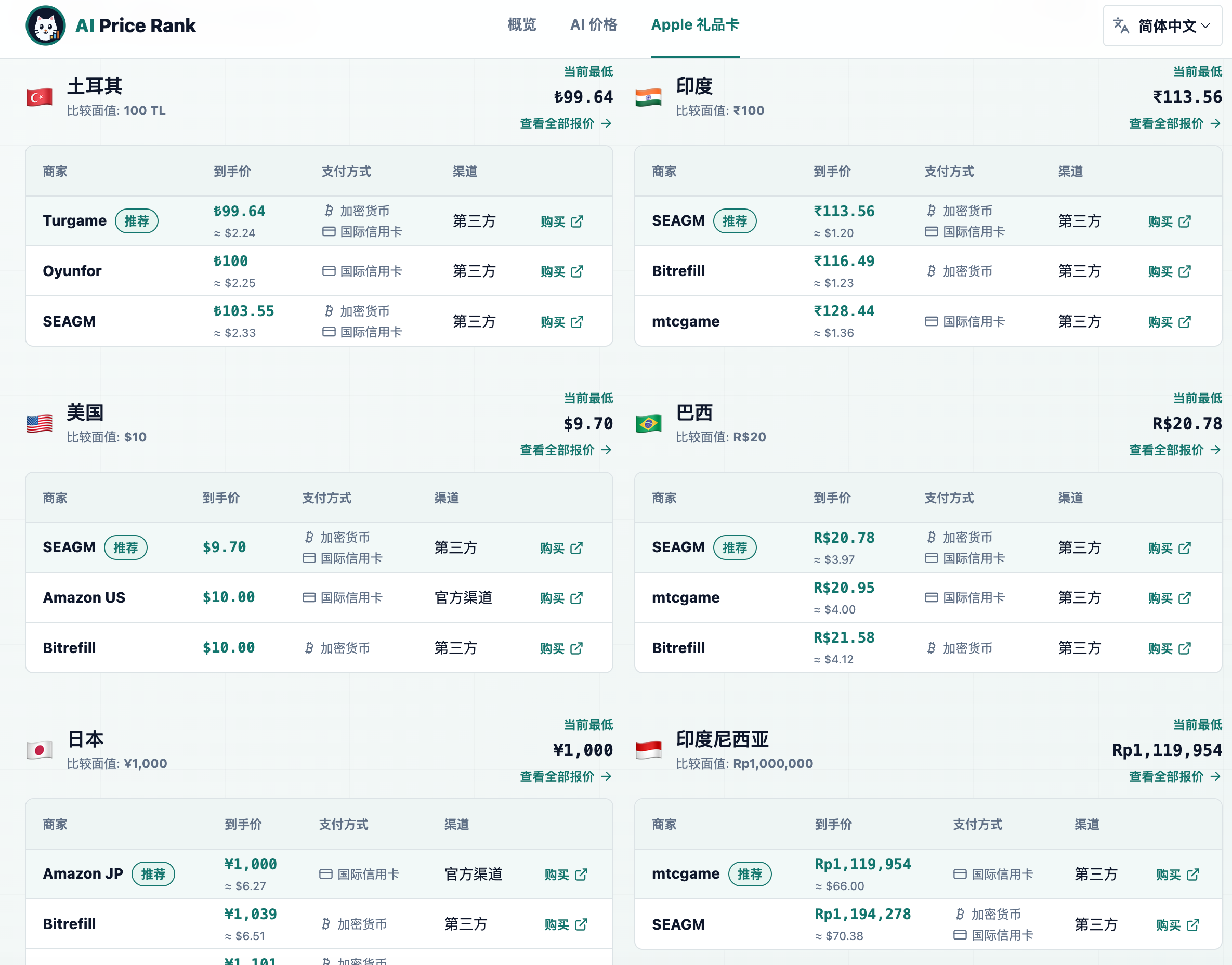Click bitcoin icon in Turgame payment methods
The width and height of the screenshot is (1232, 965).
click(x=329, y=211)
